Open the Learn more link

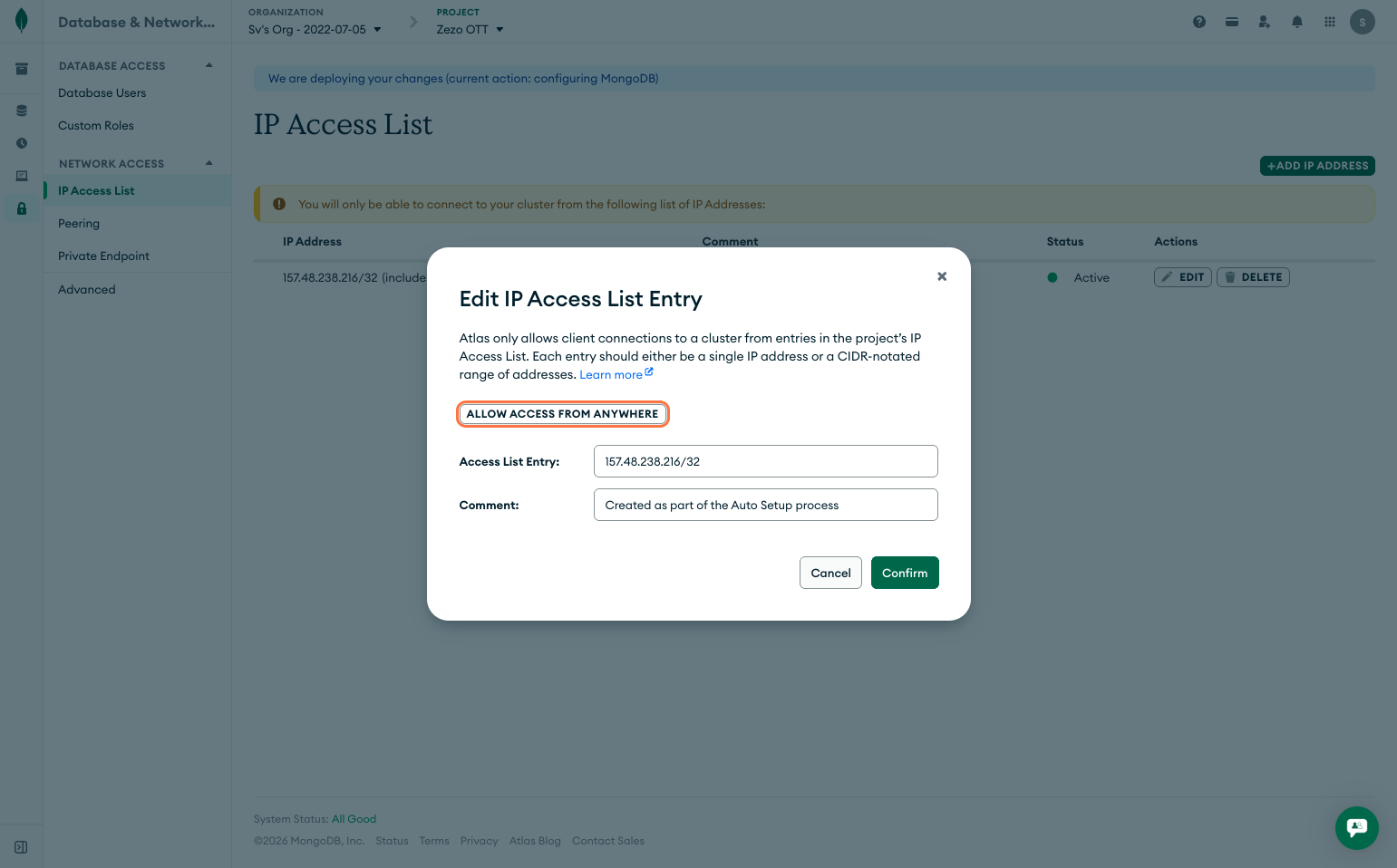click(610, 374)
